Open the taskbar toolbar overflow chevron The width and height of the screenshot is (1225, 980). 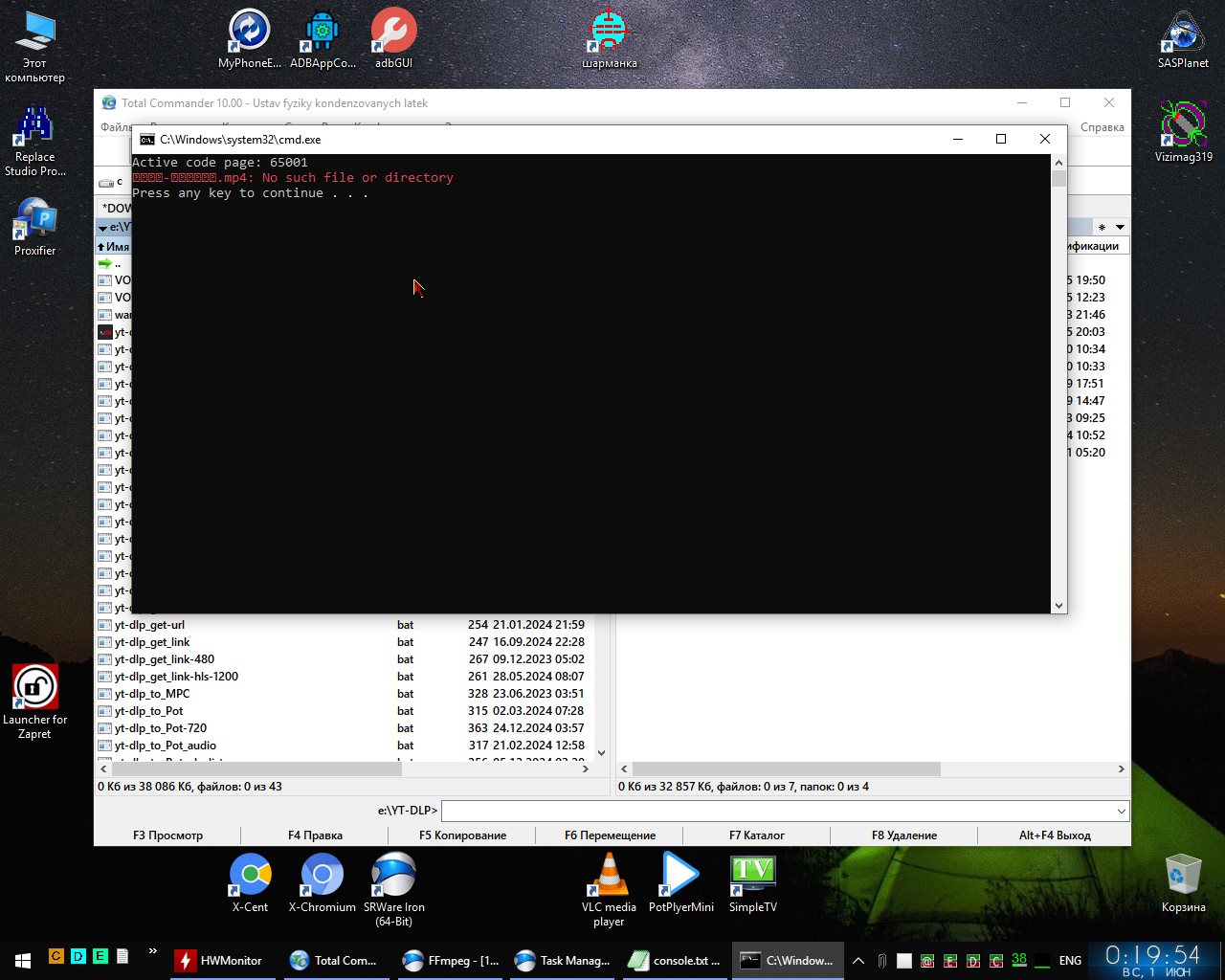[152, 952]
